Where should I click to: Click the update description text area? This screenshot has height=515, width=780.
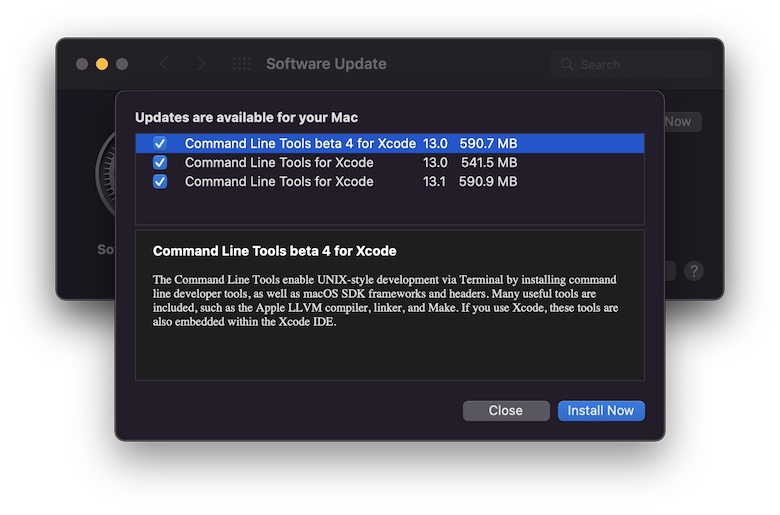coord(390,305)
